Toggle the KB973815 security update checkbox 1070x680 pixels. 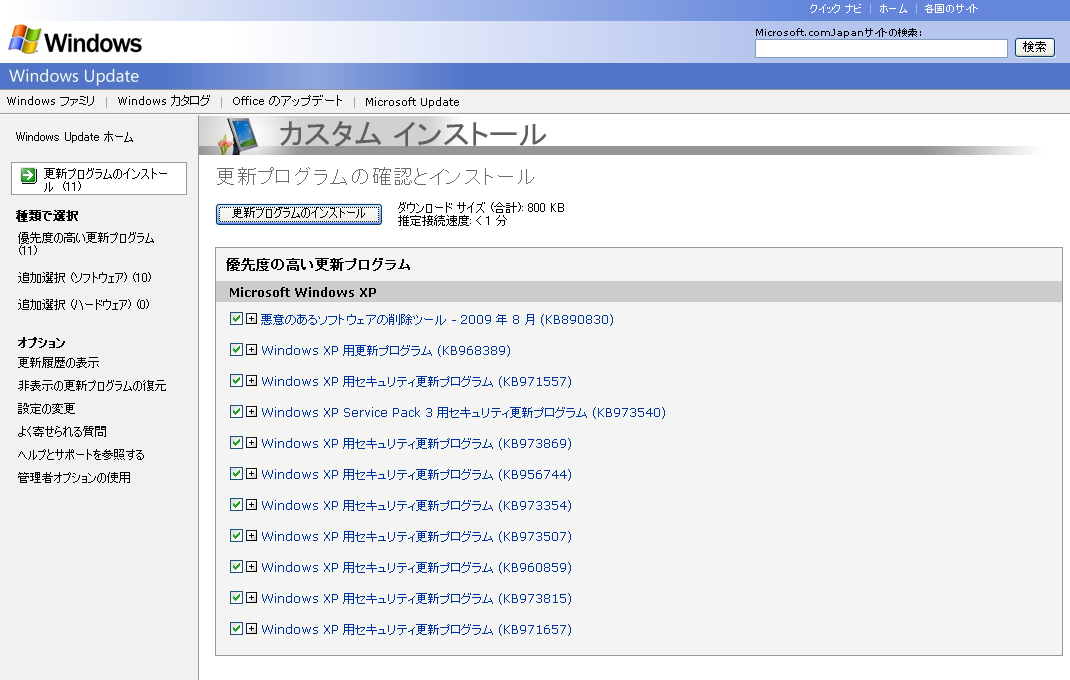coord(236,597)
